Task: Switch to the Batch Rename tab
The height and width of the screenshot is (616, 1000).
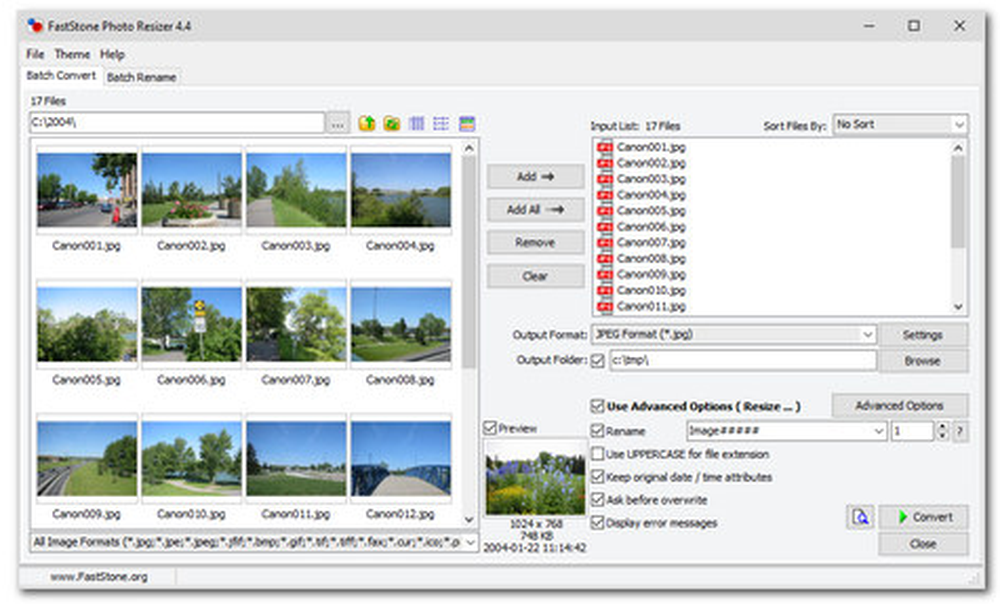Action: (x=142, y=77)
